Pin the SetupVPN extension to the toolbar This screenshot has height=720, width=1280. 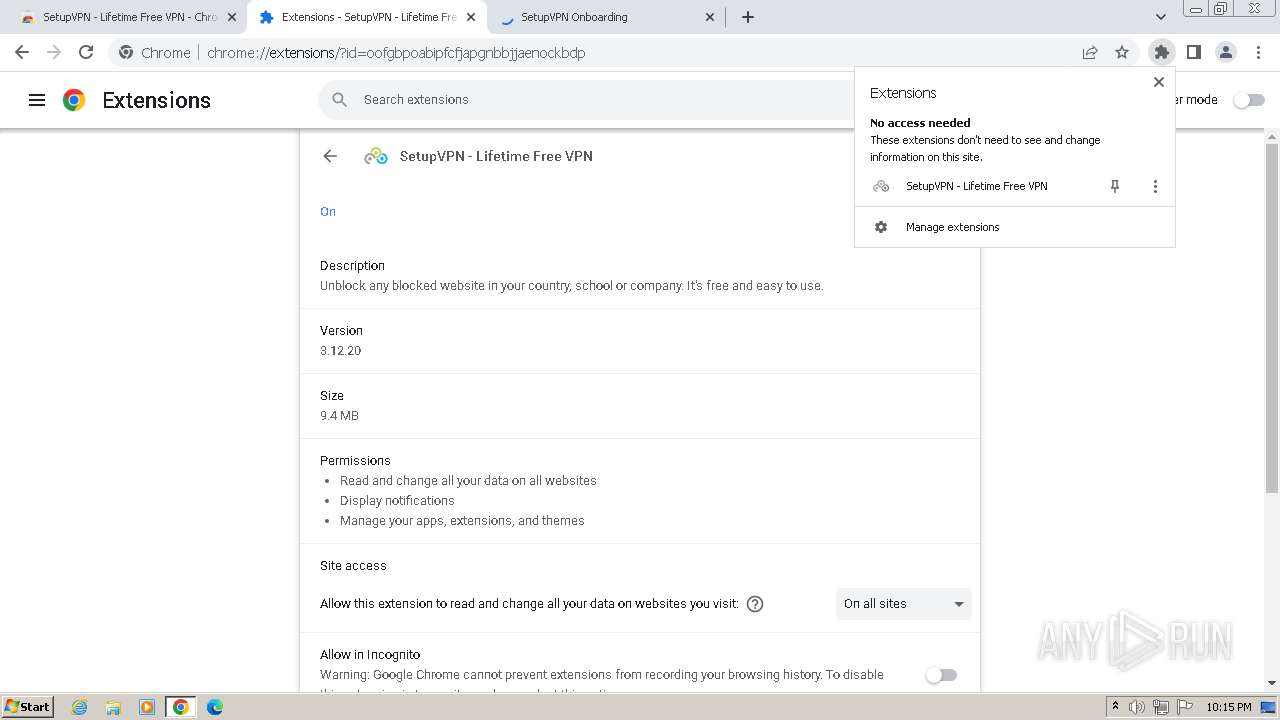1115,186
